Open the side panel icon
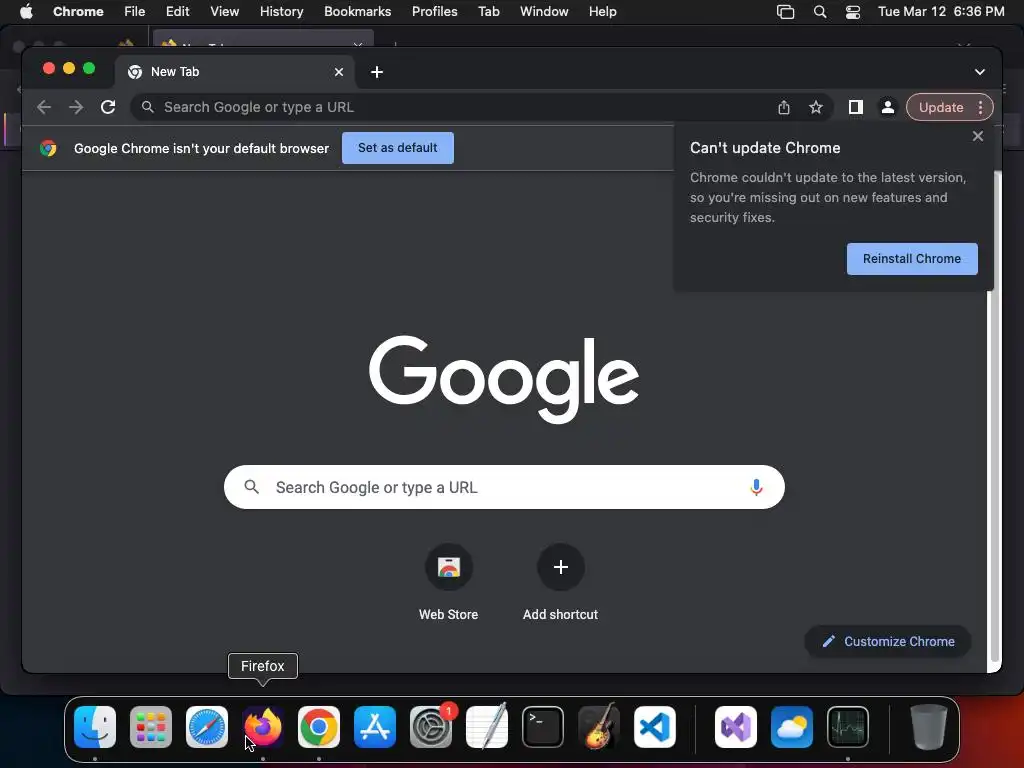The width and height of the screenshot is (1024, 768). (x=856, y=107)
